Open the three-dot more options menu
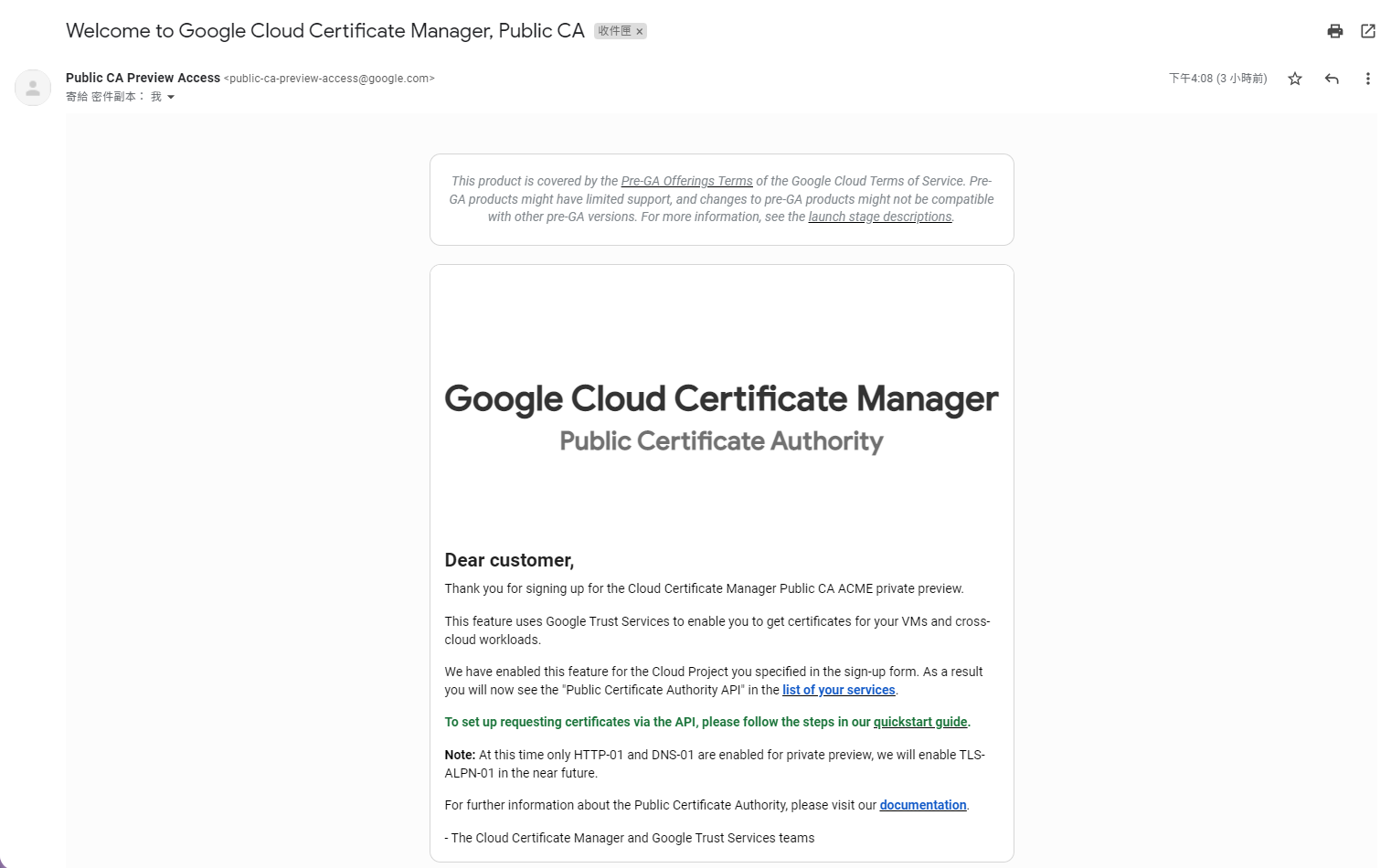This screenshot has width=1391, height=868. (1367, 79)
